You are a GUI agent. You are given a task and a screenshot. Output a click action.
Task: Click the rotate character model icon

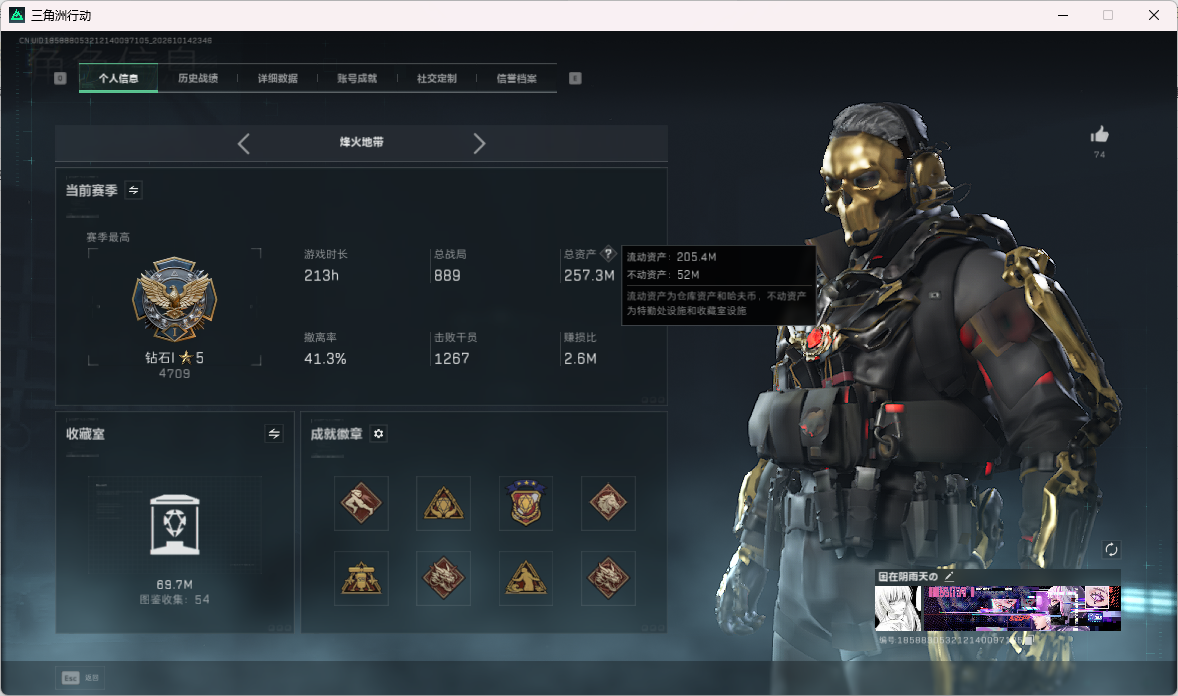tap(1111, 549)
